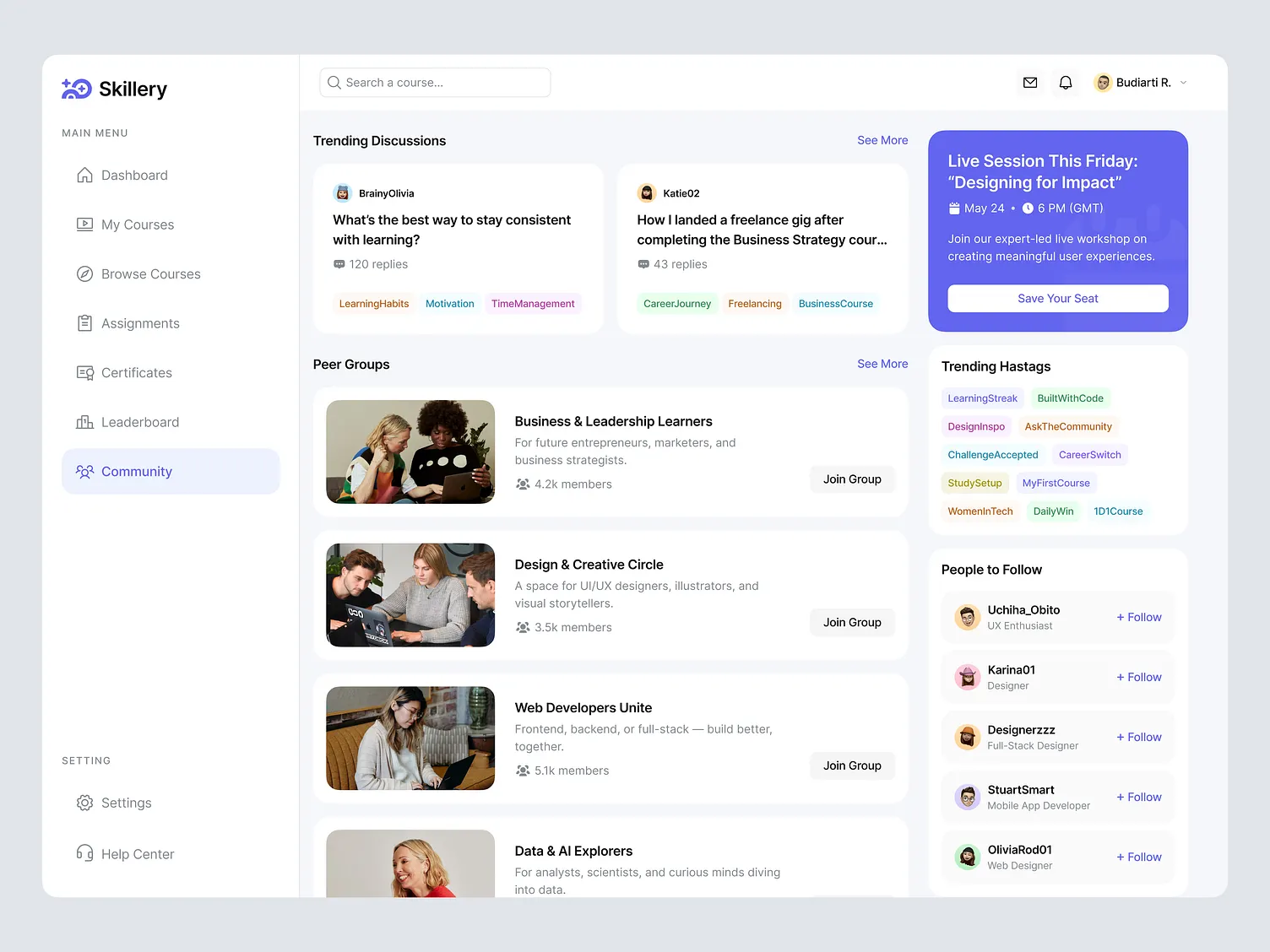Image resolution: width=1270 pixels, height=952 pixels.
Task: Open Business & Leadership Learners group photo
Action: pyautogui.click(x=410, y=452)
